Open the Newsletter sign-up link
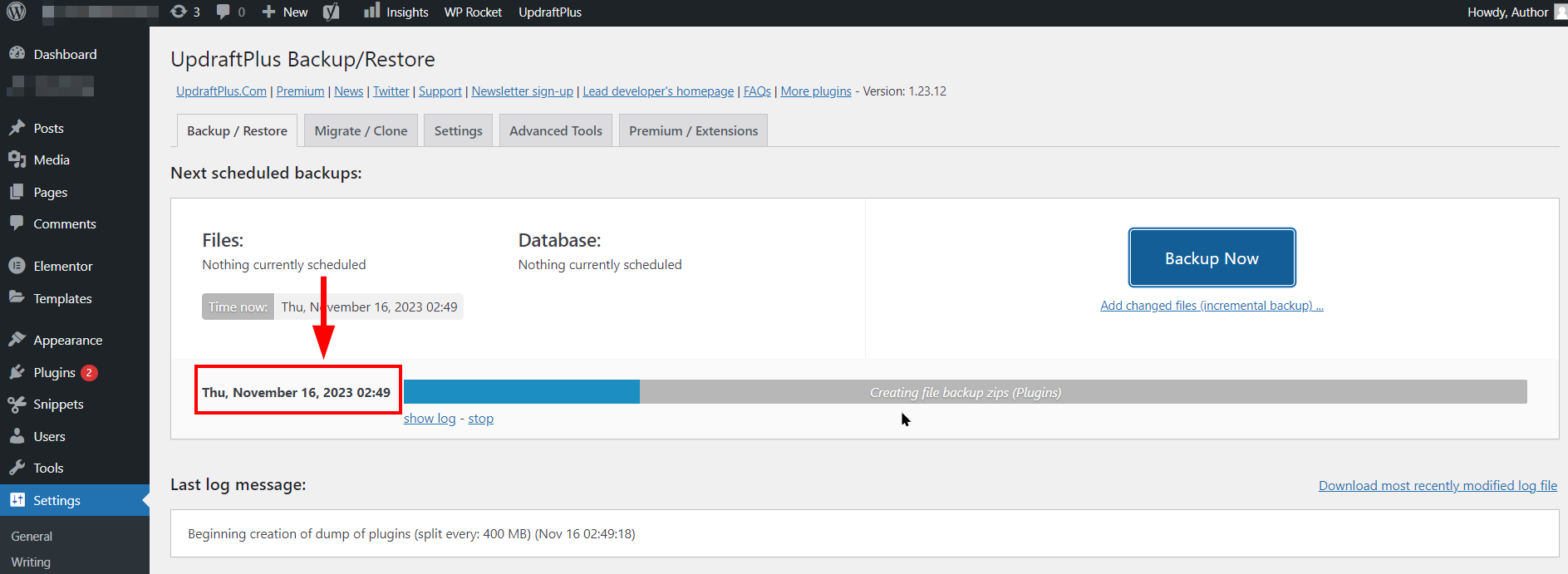 (522, 91)
